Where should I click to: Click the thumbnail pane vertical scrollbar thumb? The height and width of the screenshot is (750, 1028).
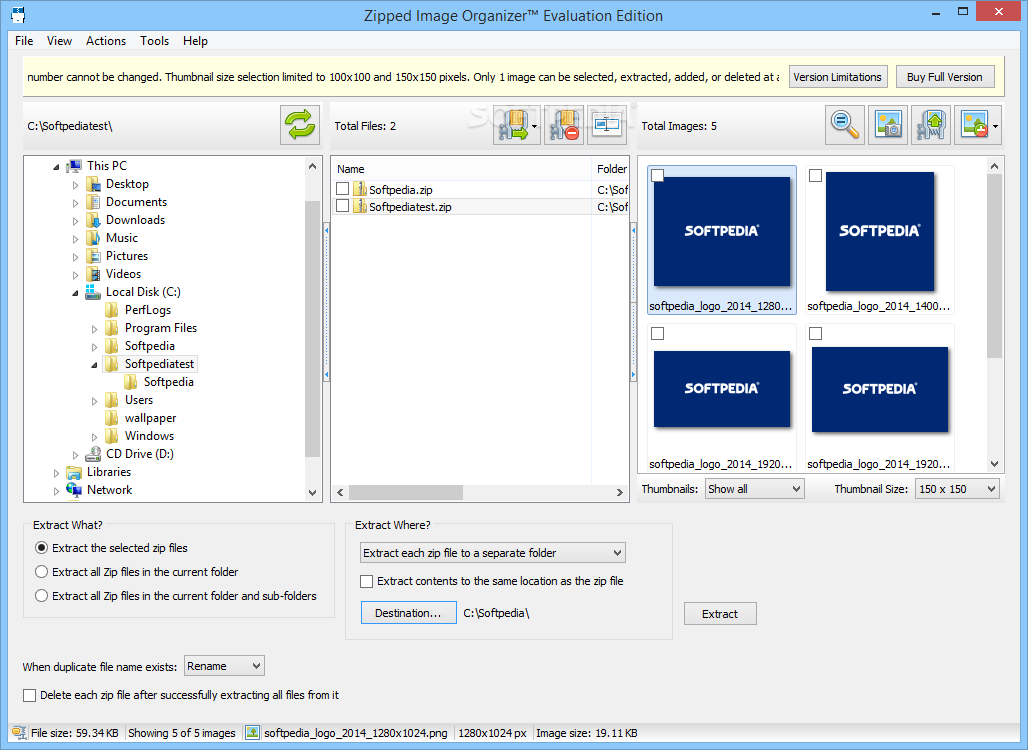point(994,266)
